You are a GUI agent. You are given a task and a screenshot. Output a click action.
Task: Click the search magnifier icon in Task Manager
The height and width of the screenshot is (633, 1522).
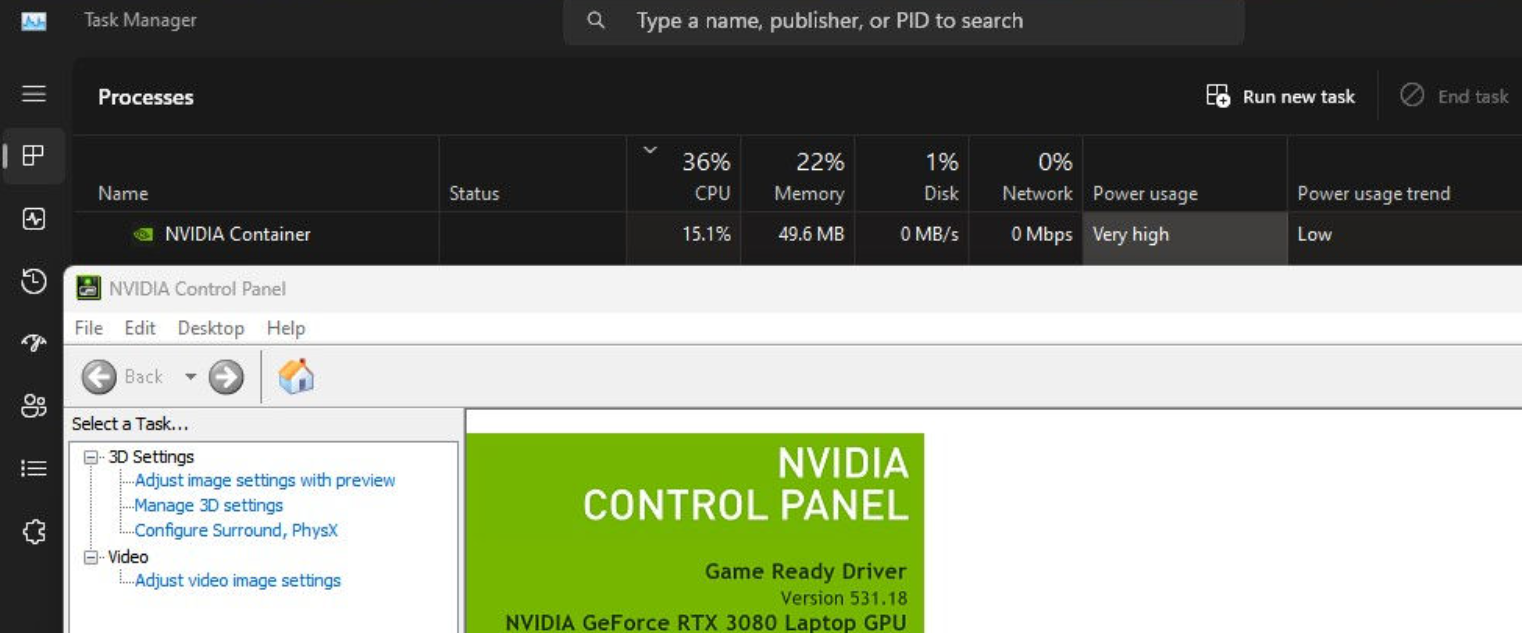coord(596,20)
